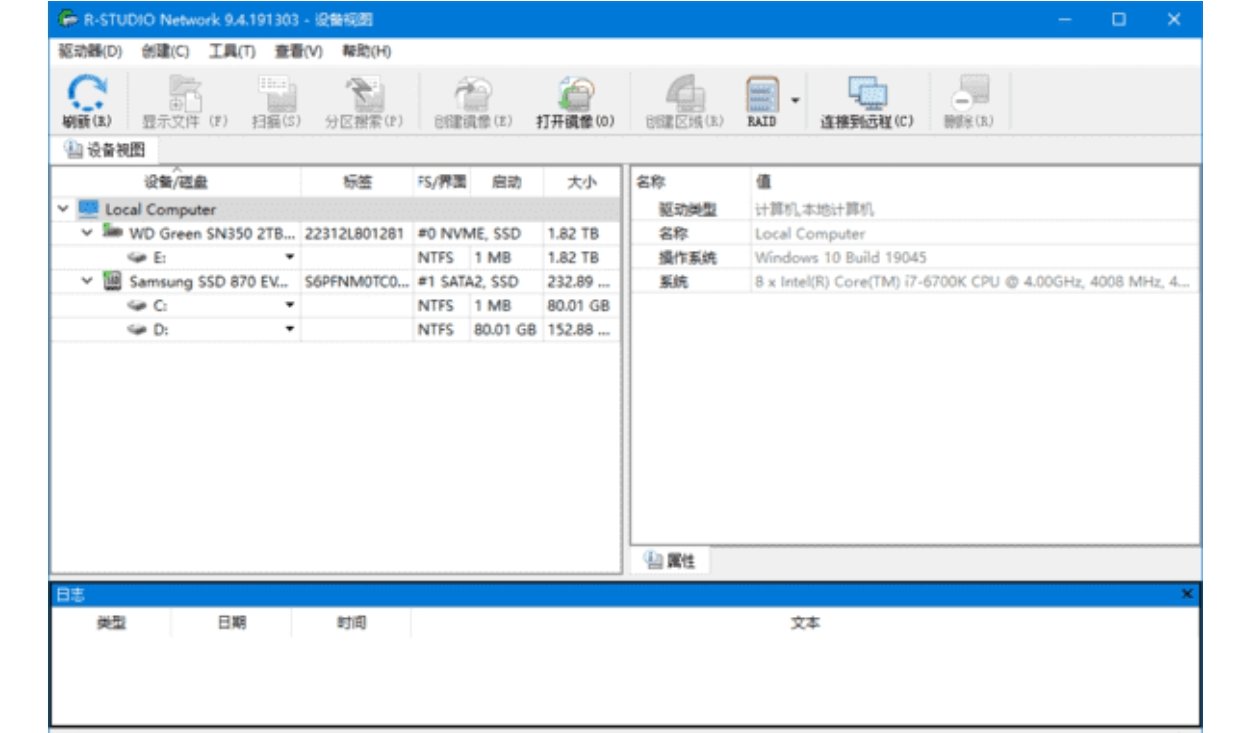The image size is (1253, 733).
Task: Close the 日志 log panel
Action: pyautogui.click(x=1187, y=594)
